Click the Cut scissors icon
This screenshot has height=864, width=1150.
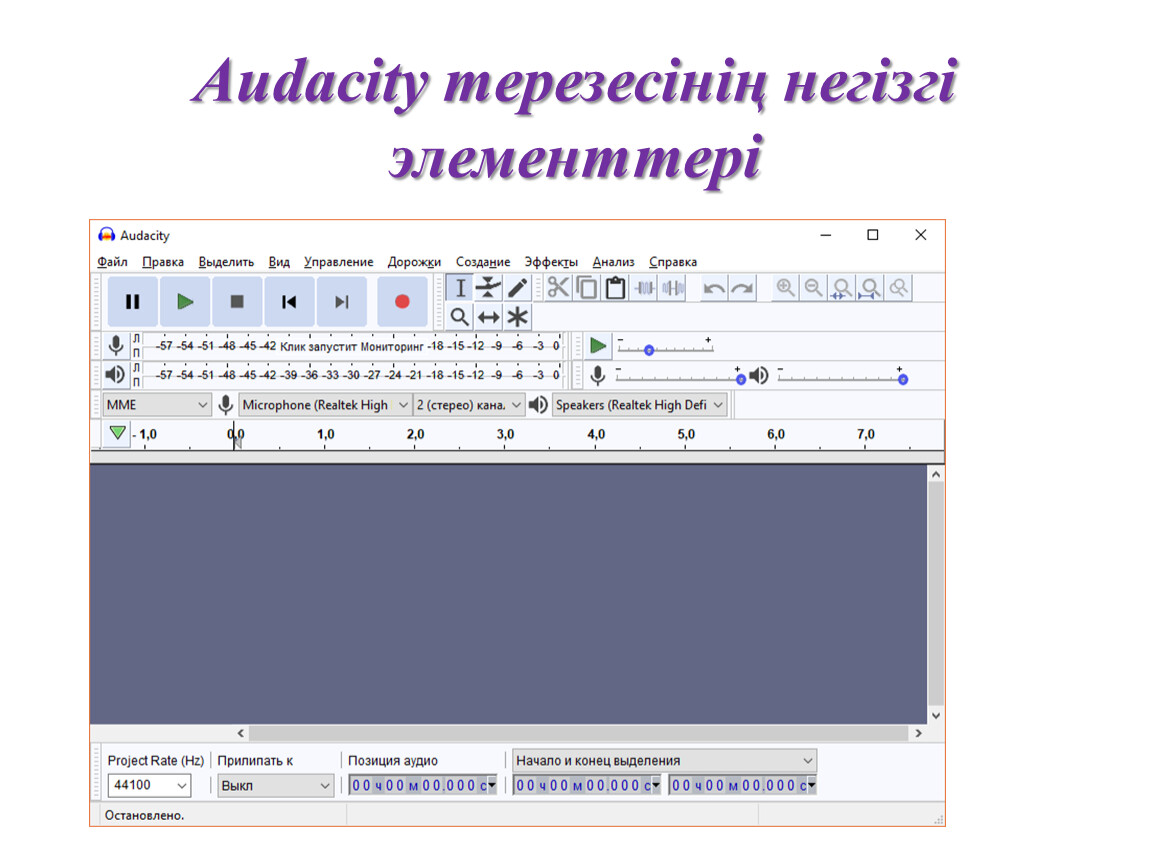point(558,288)
